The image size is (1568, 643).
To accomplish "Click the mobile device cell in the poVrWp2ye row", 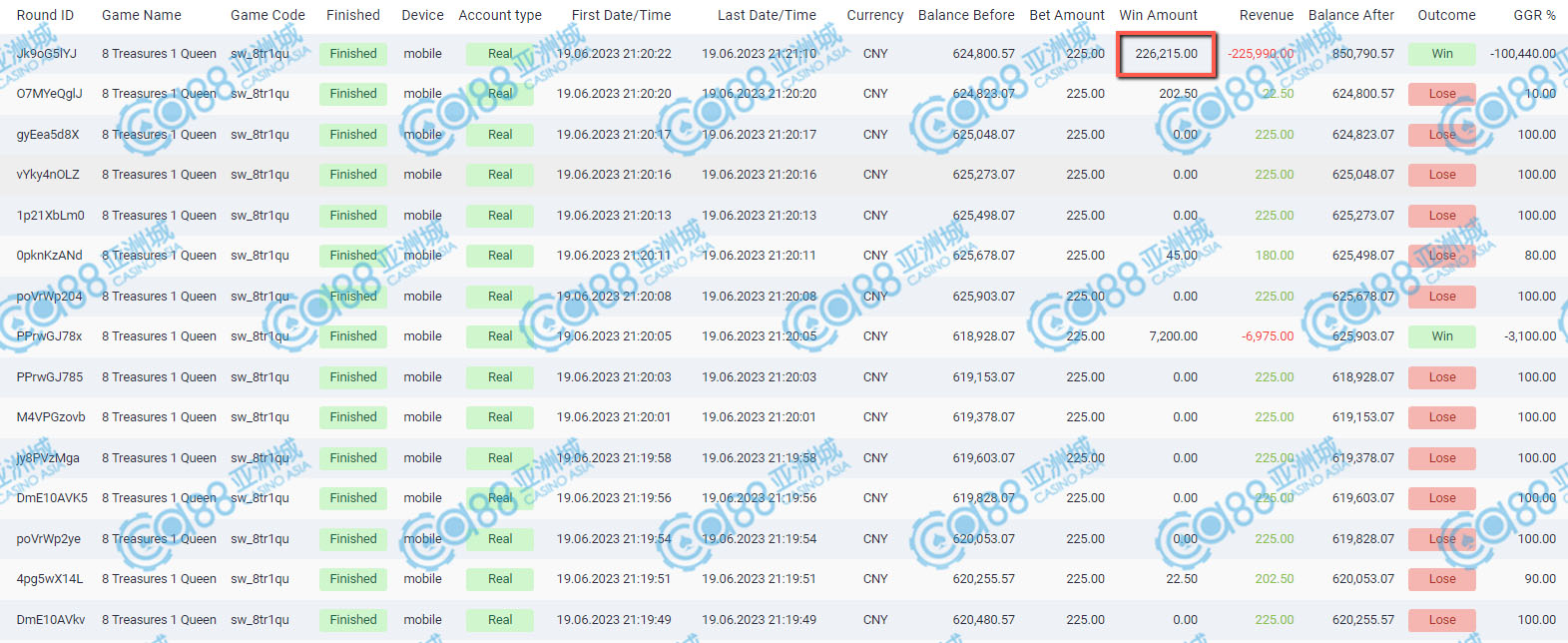I will pos(422,539).
